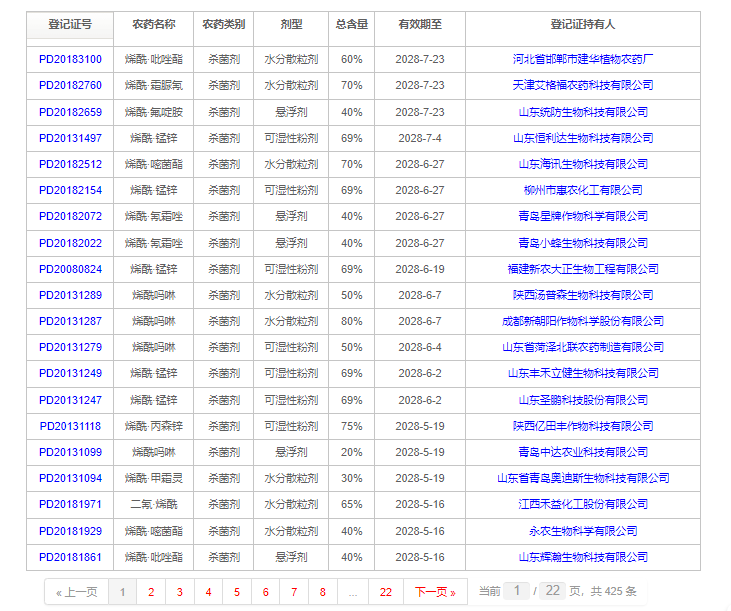
Task: Open registration number PD20181861
Action: coord(70,557)
